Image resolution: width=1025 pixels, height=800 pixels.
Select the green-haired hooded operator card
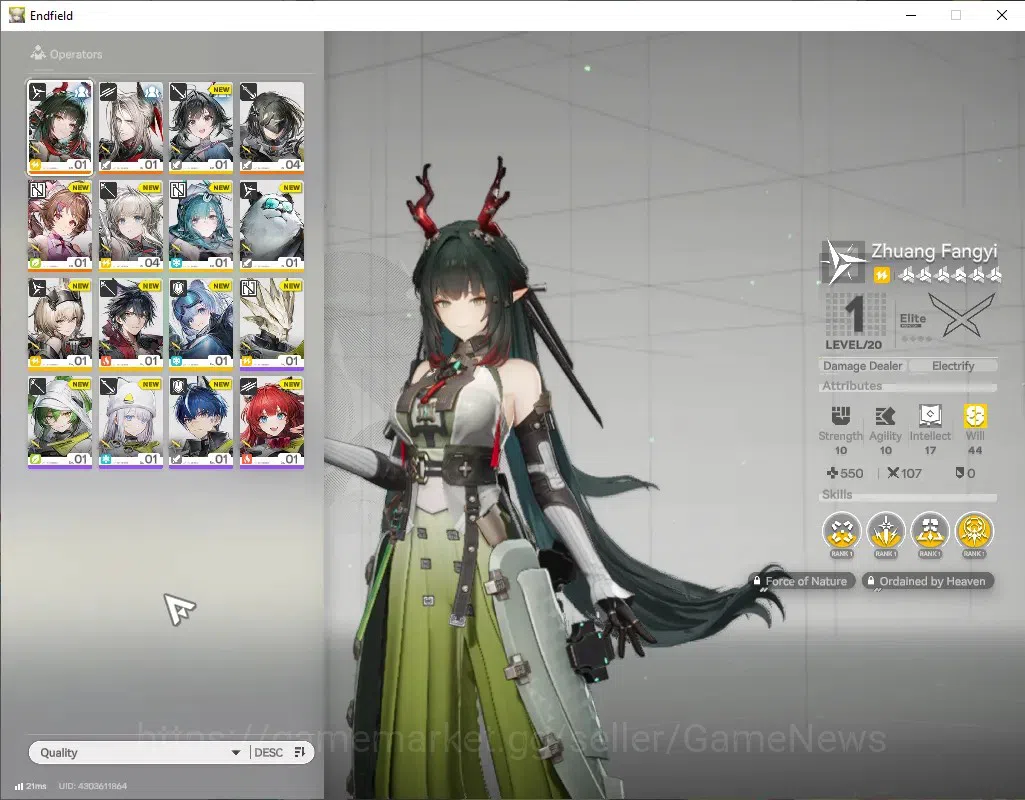pos(60,422)
